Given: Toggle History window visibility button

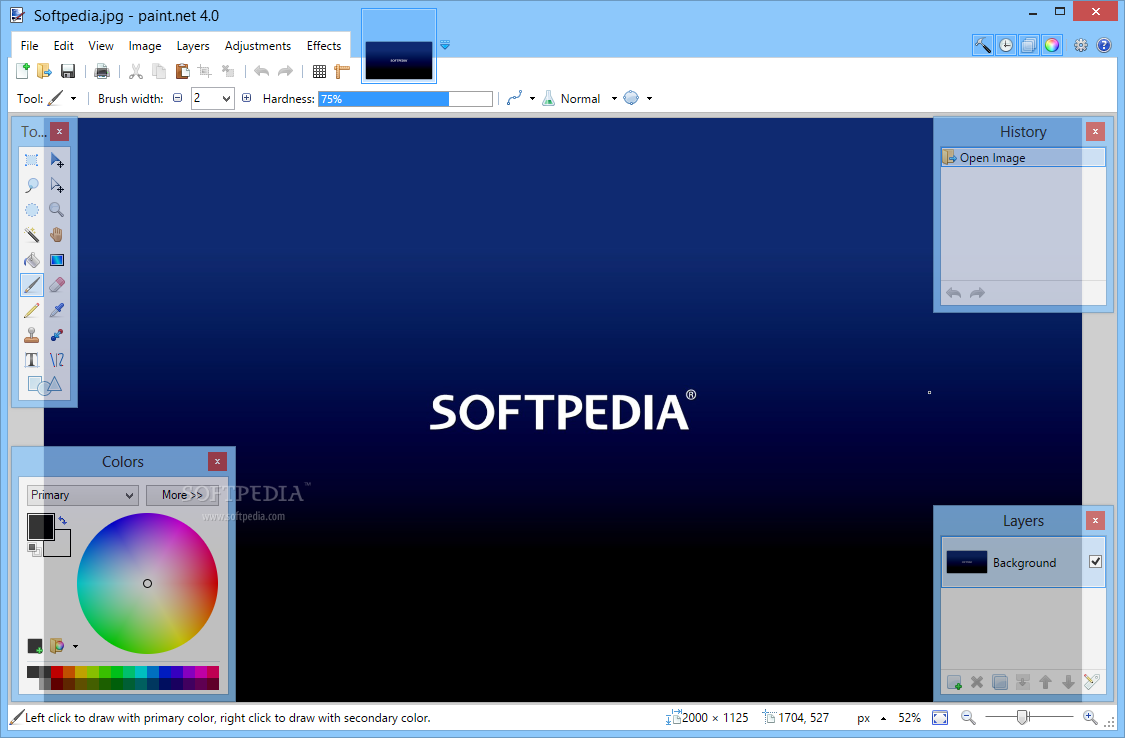Looking at the screenshot, I should point(1006,45).
